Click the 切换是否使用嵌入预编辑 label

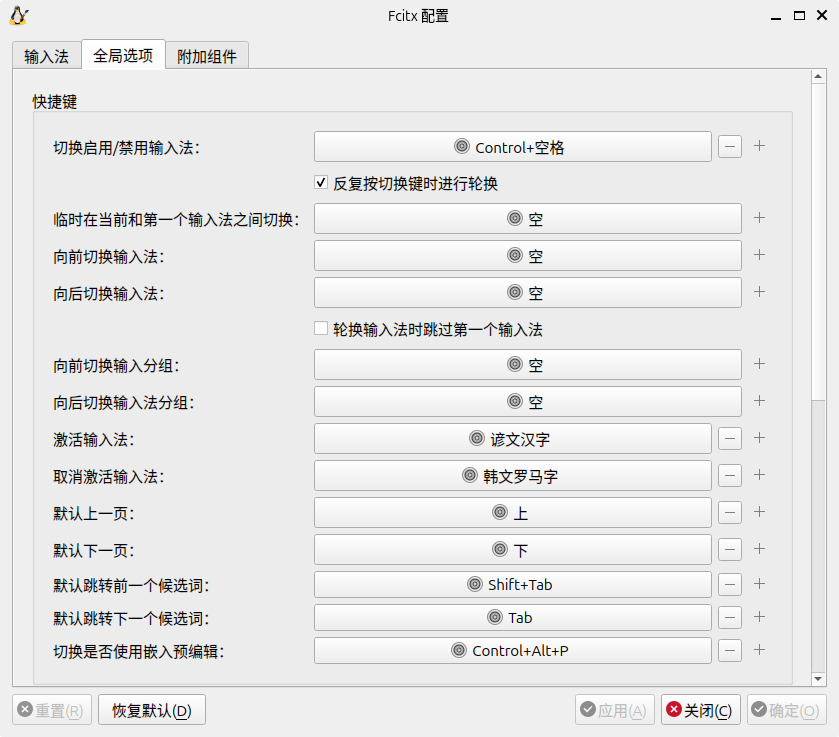(139, 651)
